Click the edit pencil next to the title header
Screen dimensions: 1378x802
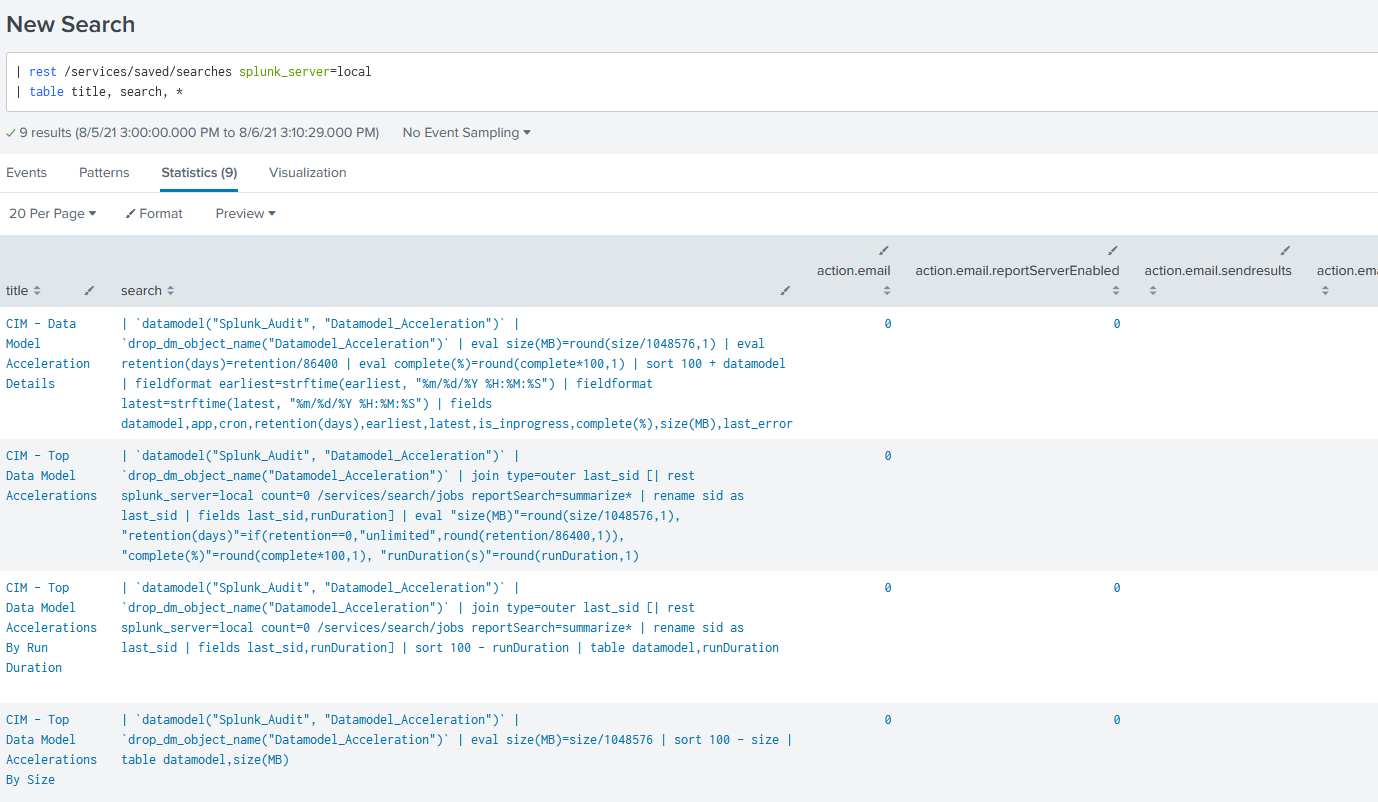click(x=89, y=289)
